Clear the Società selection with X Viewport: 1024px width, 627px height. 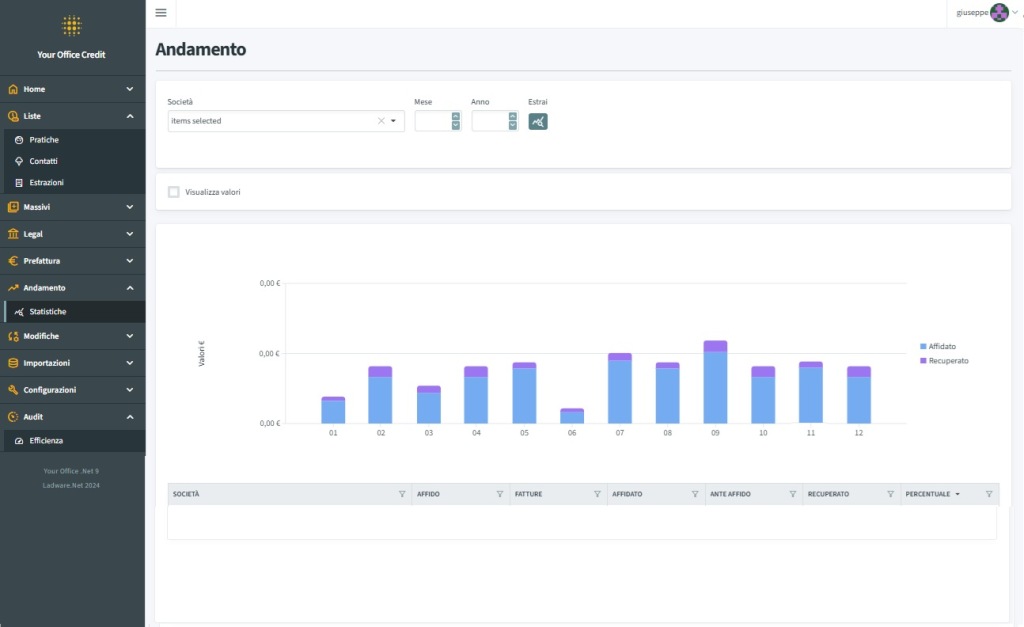(381, 121)
